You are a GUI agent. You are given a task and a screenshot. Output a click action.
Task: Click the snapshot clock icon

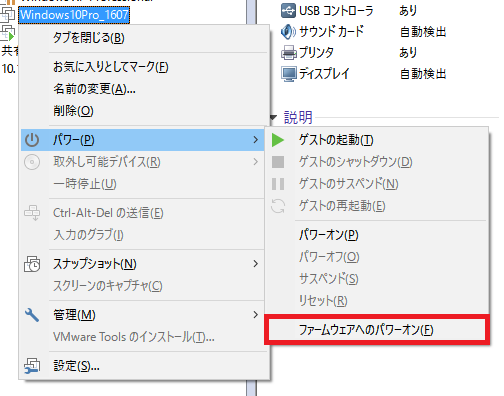32,264
